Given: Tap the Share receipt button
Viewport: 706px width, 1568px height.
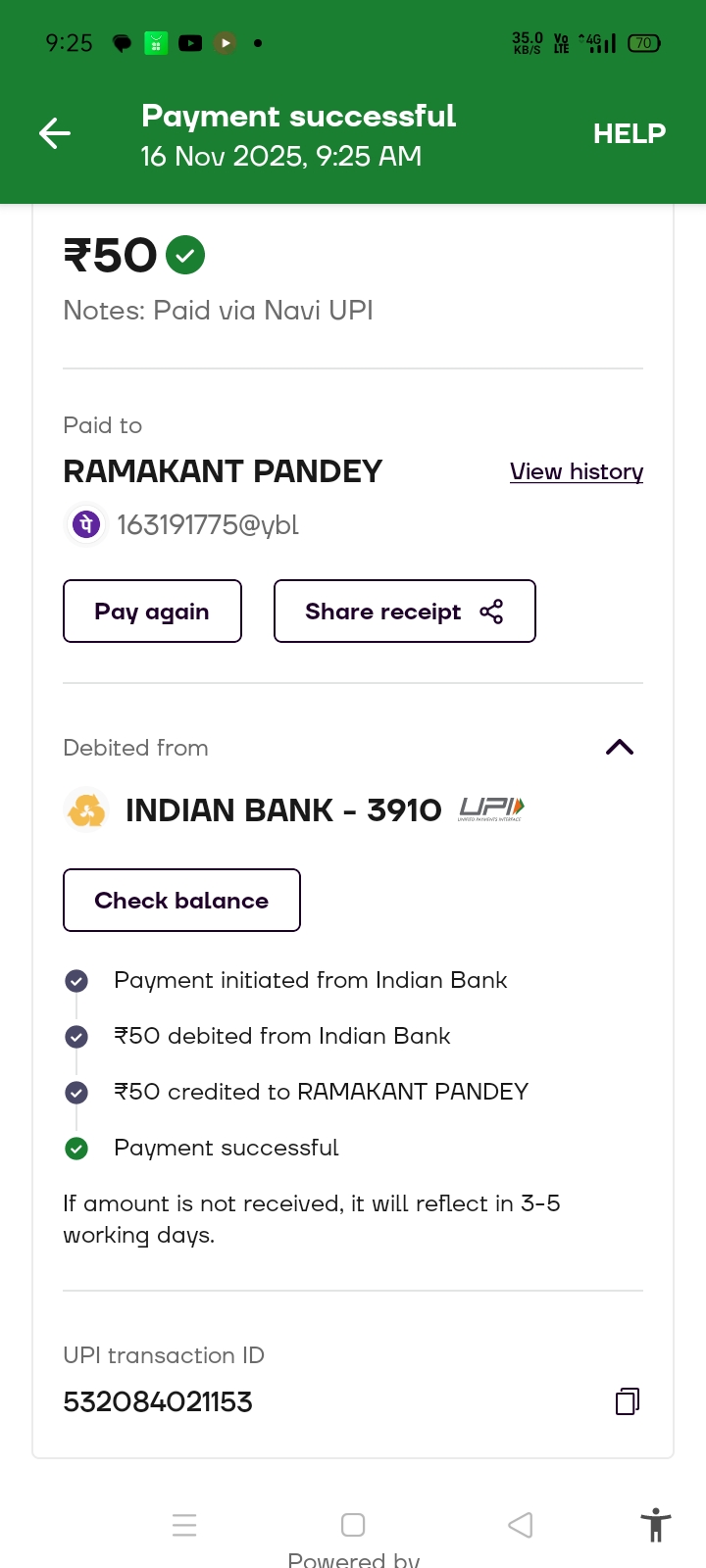Looking at the screenshot, I should coord(404,612).
